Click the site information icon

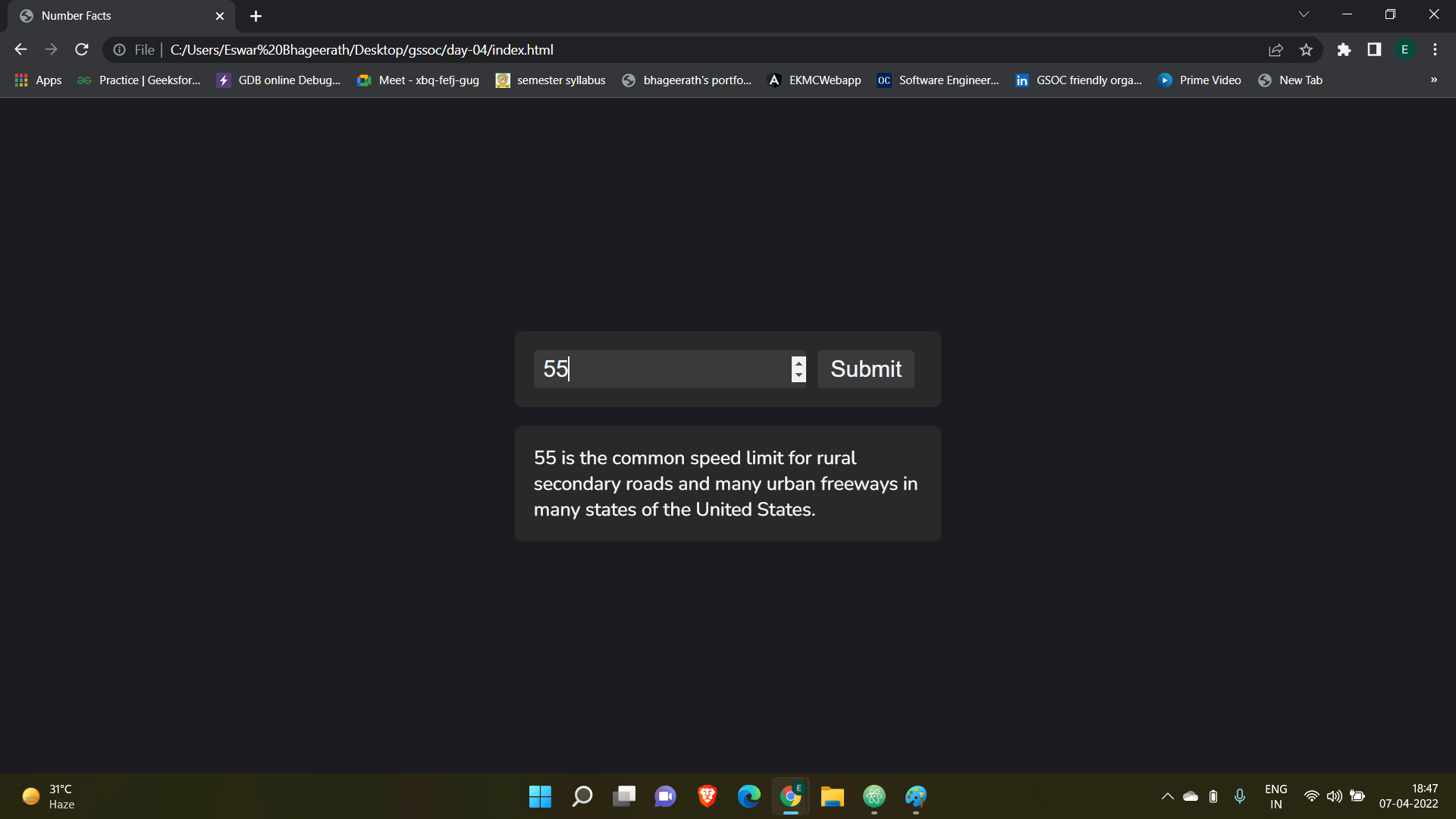[x=119, y=50]
